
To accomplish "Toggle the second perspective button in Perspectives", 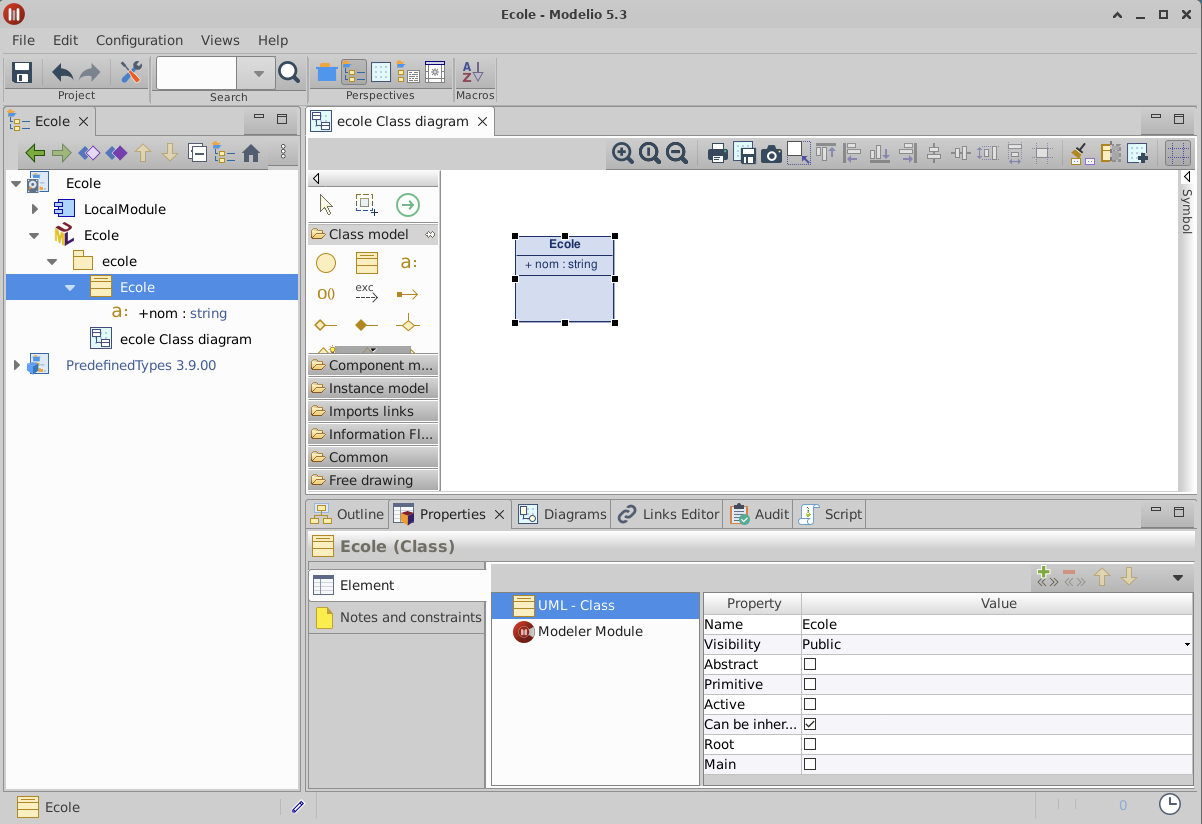I will coord(354,72).
